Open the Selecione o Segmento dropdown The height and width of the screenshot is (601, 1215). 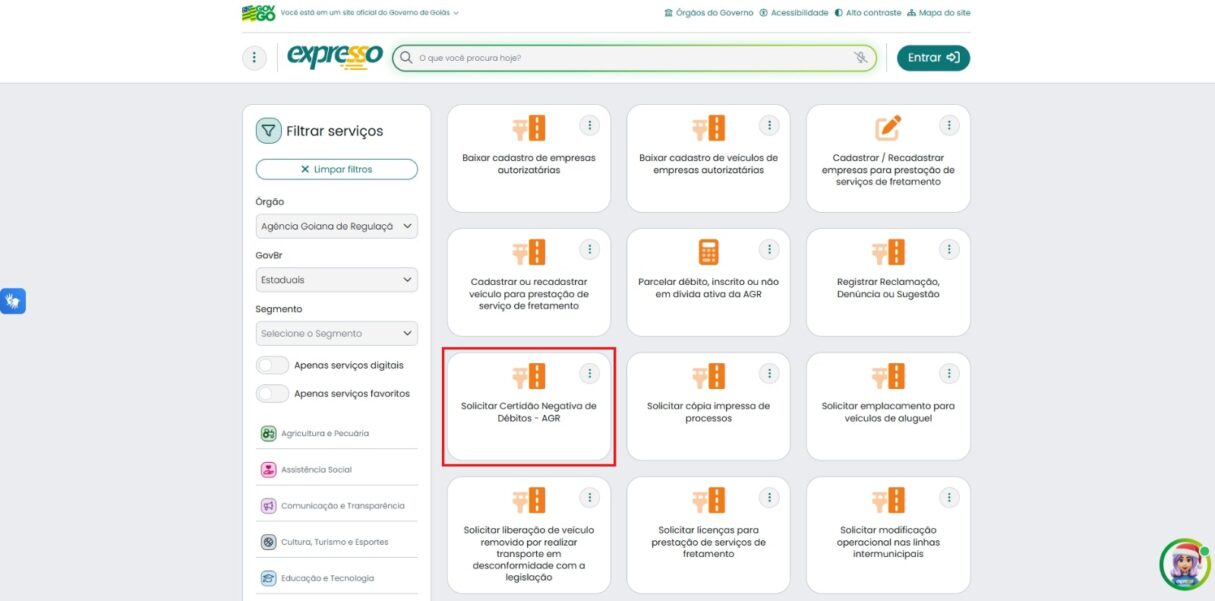[x=336, y=332]
